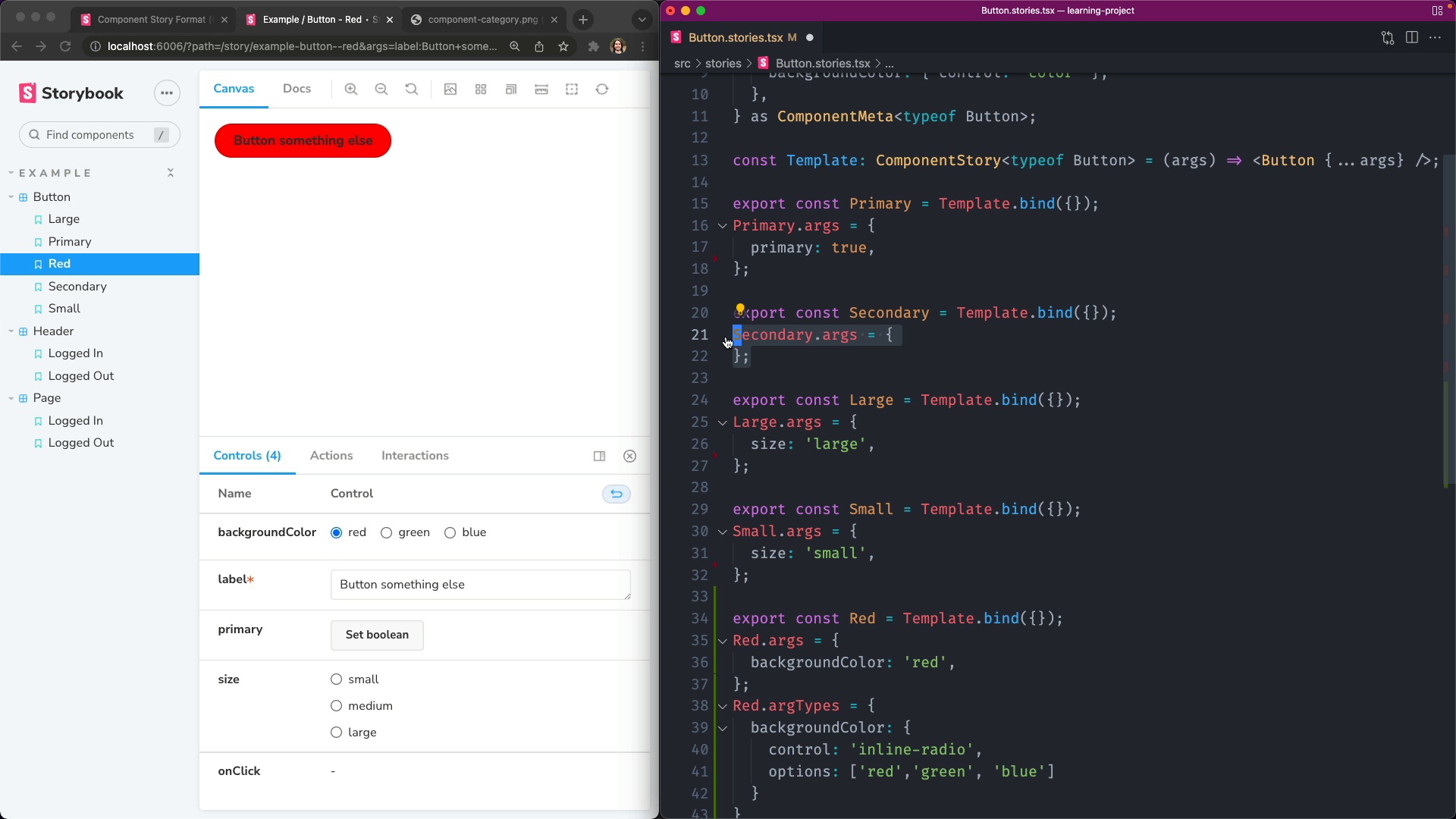This screenshot has height=819, width=1456.
Task: Fold Primary.args block at line 16
Action: click(x=723, y=226)
